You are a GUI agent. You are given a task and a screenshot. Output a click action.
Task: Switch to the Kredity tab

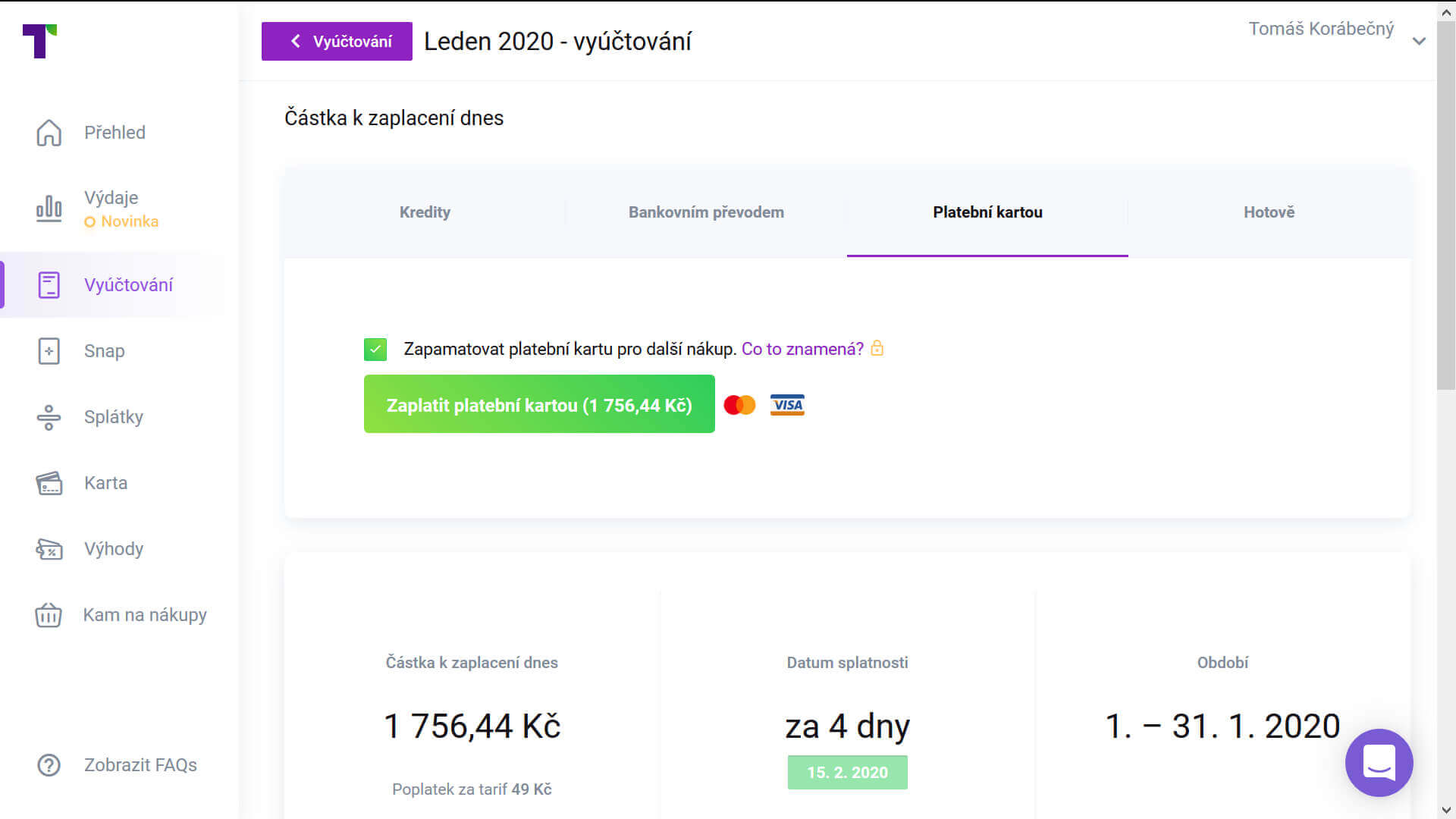tap(425, 212)
